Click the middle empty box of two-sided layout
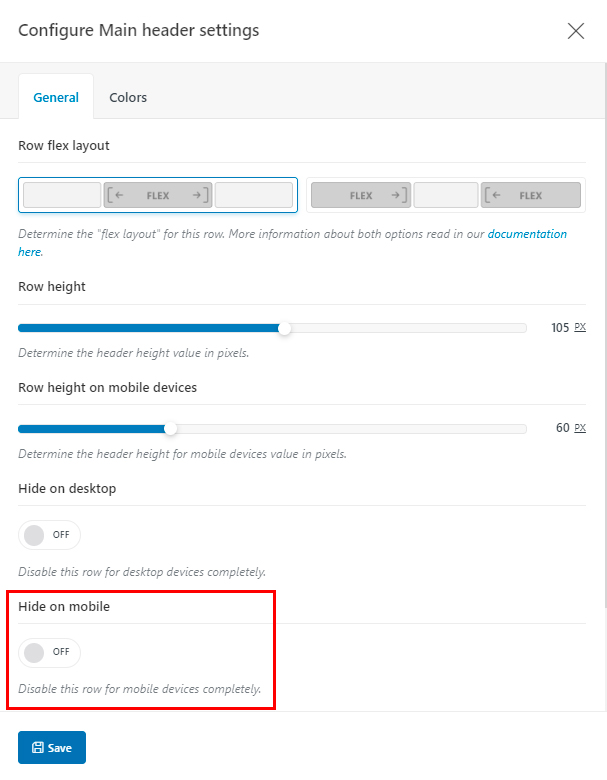This screenshot has height=780, width=607. click(445, 195)
